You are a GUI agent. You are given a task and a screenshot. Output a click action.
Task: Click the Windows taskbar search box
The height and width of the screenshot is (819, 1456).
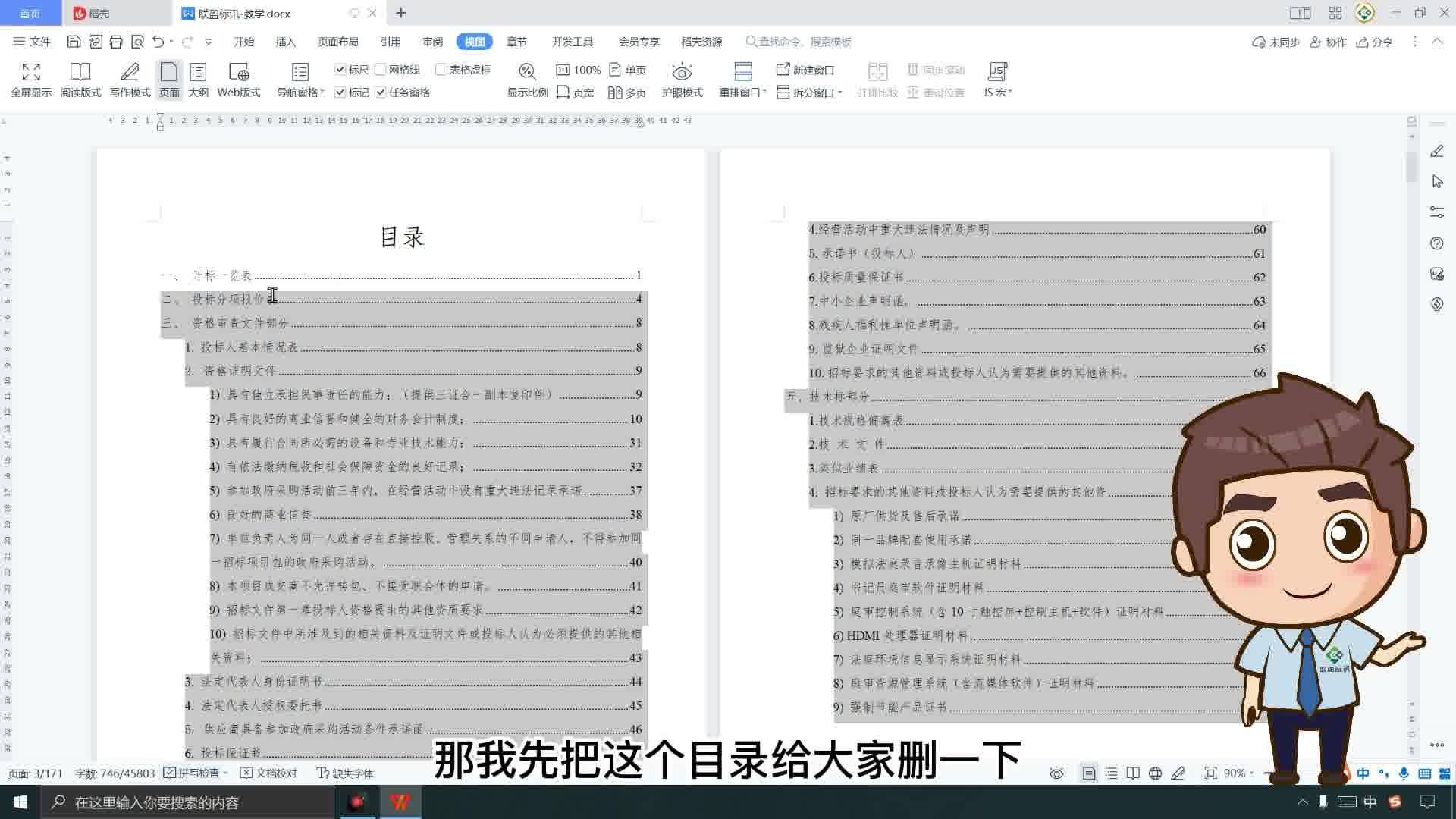coord(190,802)
